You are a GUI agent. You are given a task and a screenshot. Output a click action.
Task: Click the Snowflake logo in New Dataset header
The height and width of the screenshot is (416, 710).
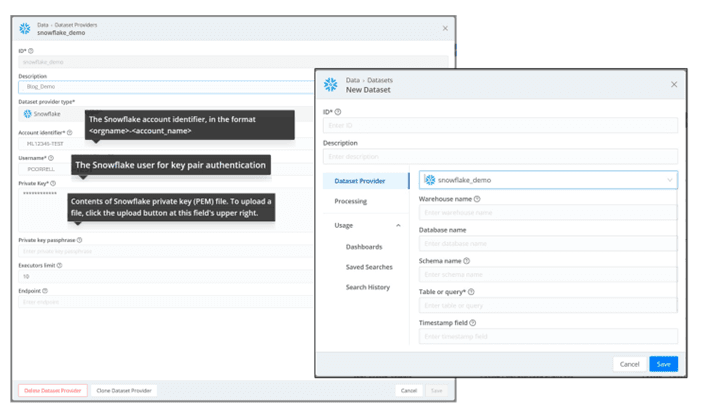(x=331, y=85)
